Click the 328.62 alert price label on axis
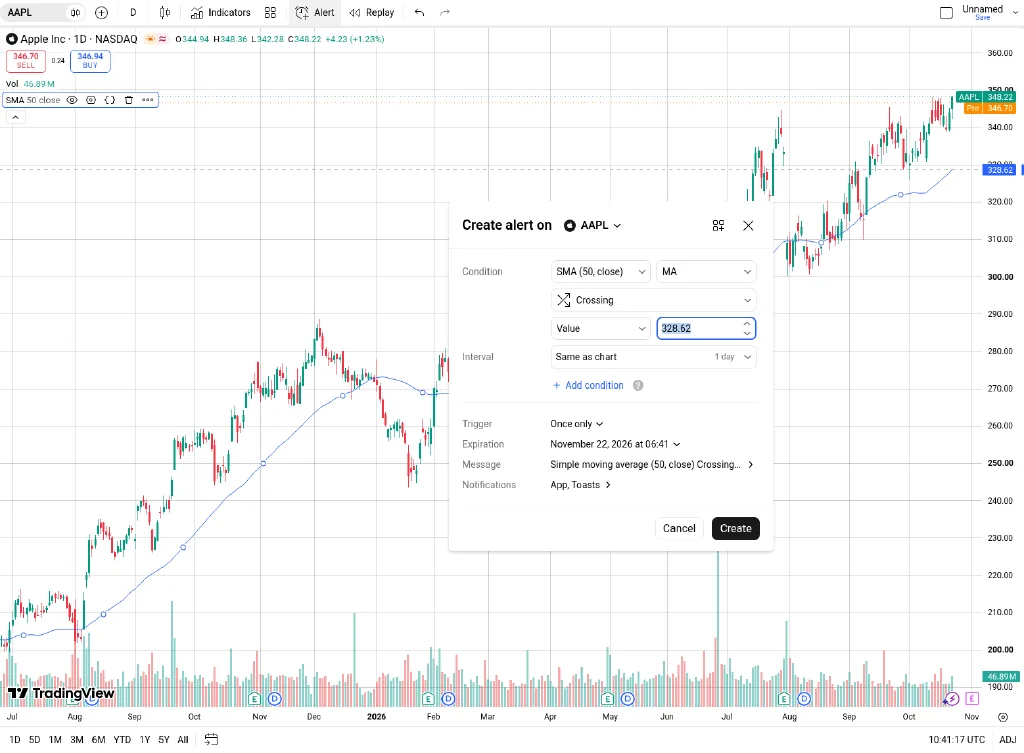This screenshot has width=1024, height=753. point(1000,170)
